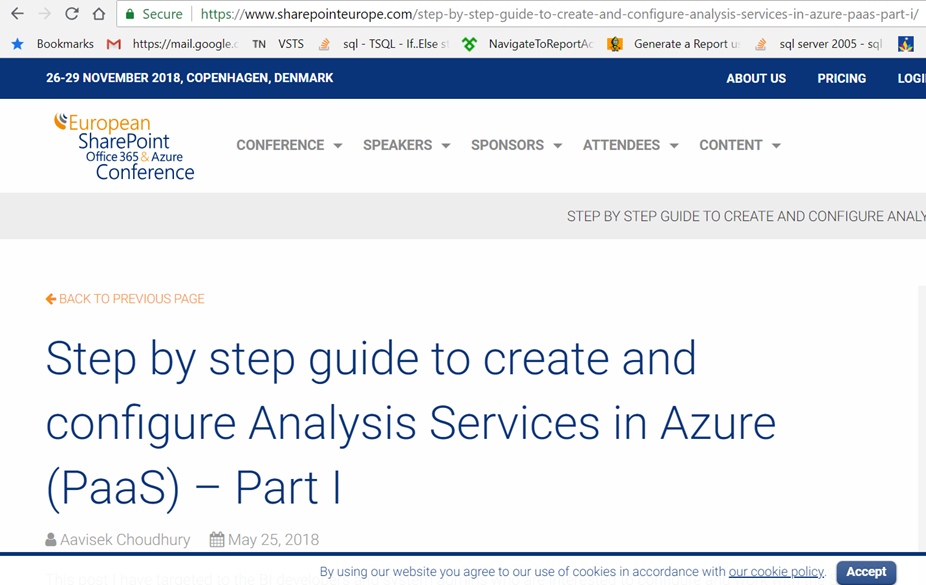Viewport: 926px width, 585px height.
Task: Open the VSTS bookmark
Action: (x=291, y=44)
